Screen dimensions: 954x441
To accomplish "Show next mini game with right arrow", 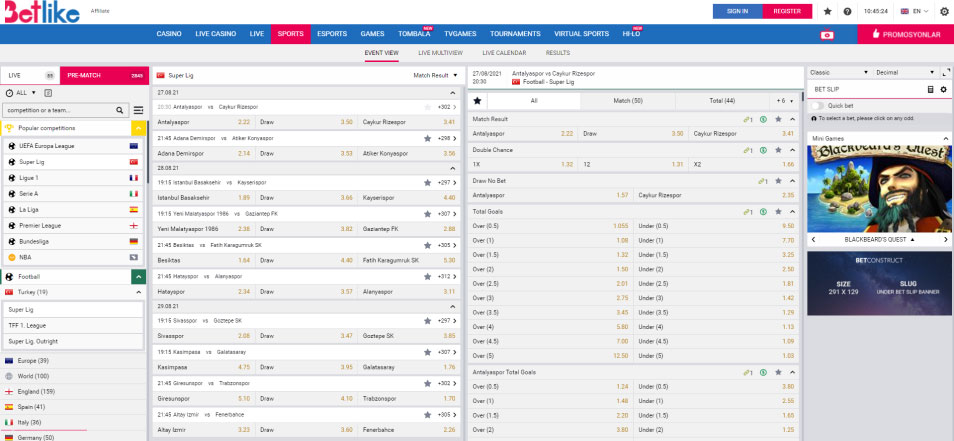I will [945, 240].
